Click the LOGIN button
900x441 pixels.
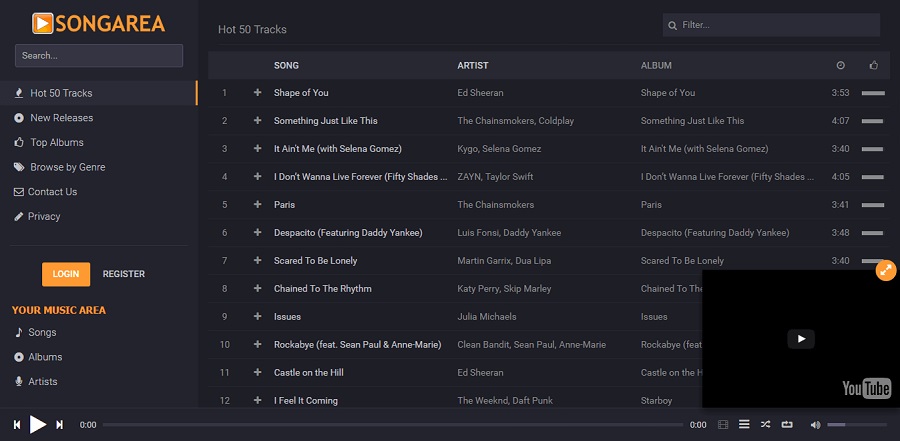coord(66,274)
